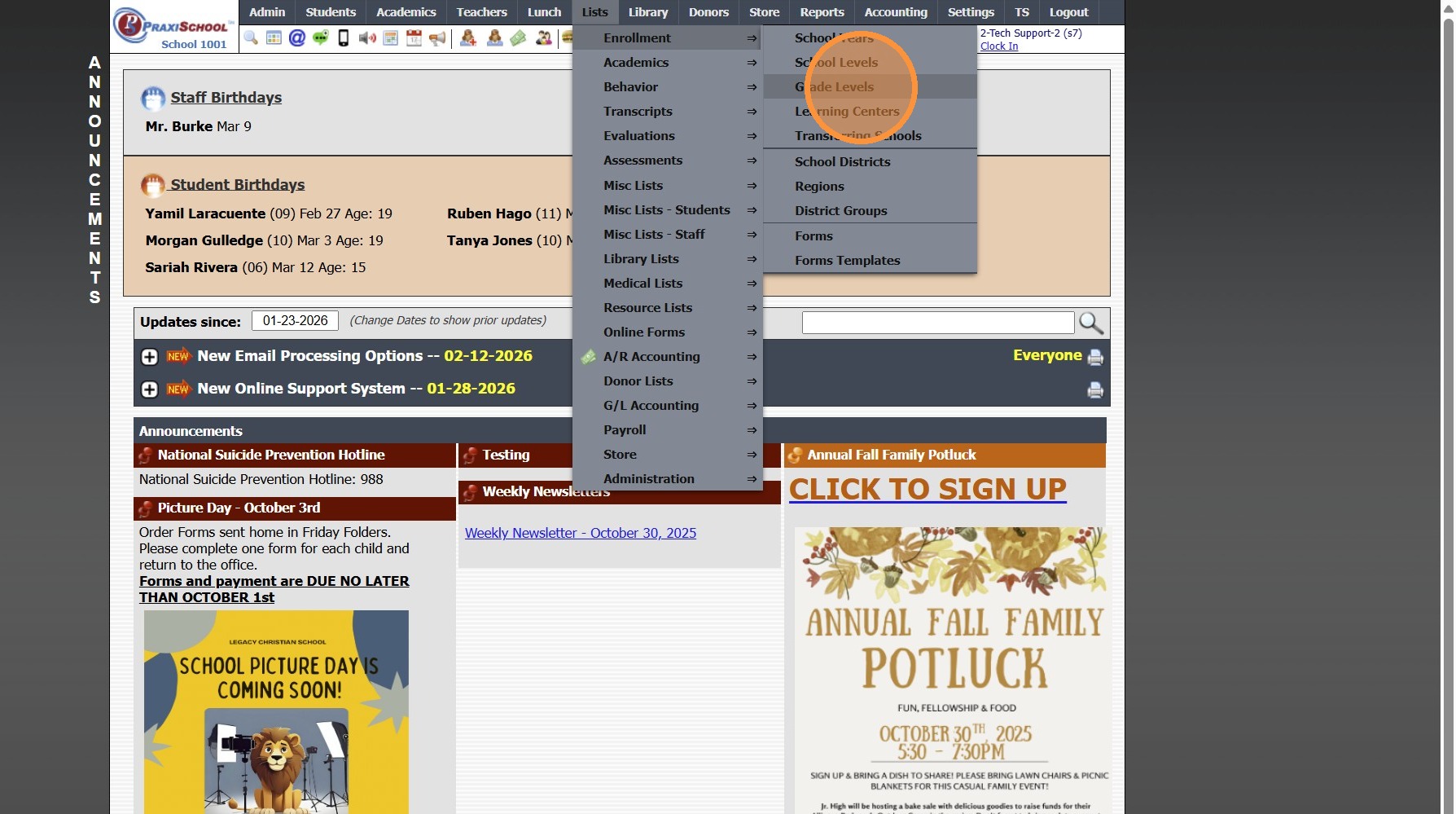Click the pin icon beside Weekly Newsletters
Screen dimensions: 1456x814
tap(470, 492)
